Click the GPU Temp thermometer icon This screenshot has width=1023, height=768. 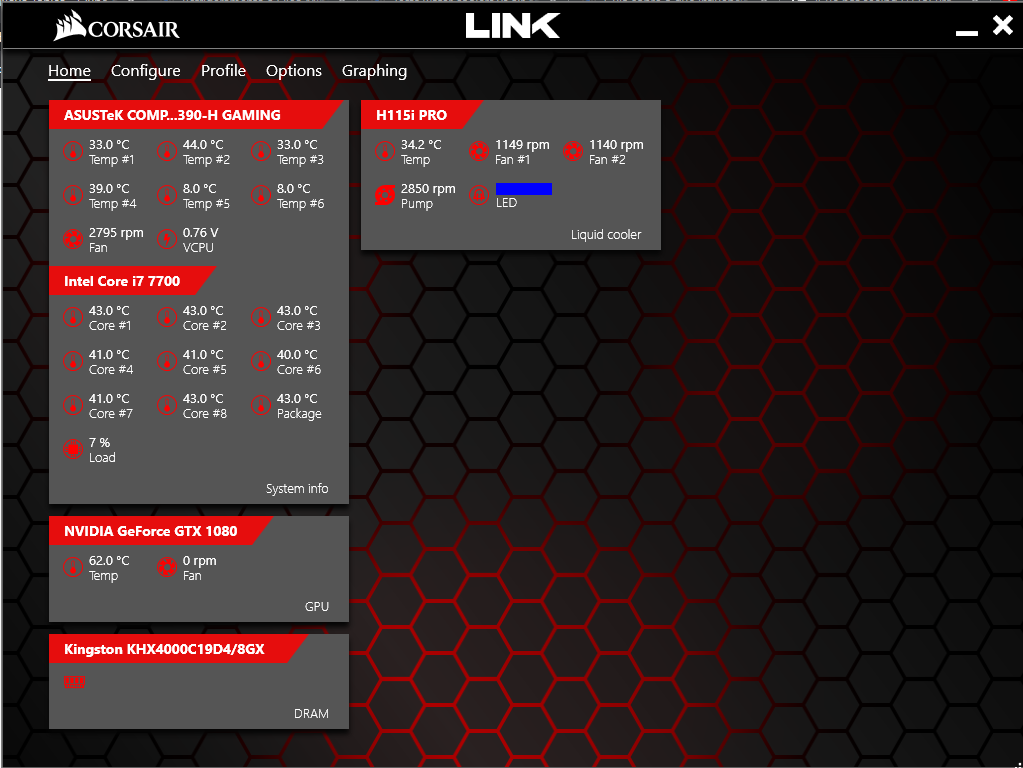point(72,567)
